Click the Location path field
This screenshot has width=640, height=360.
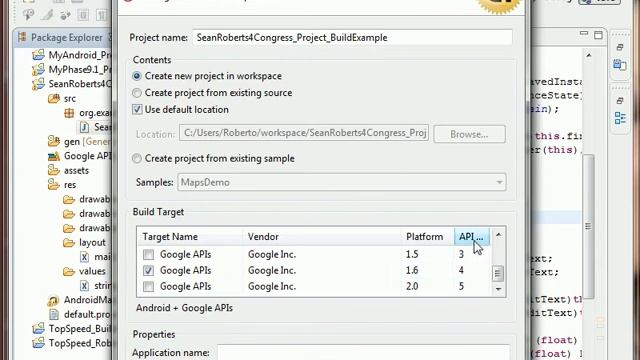[304, 133]
